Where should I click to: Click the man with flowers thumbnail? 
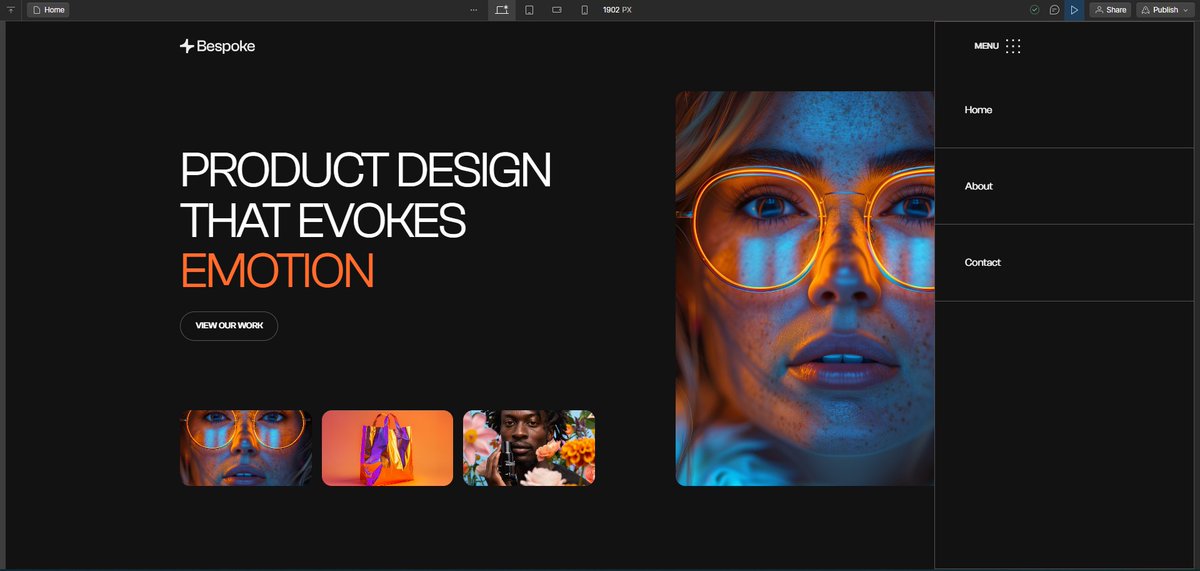(529, 448)
